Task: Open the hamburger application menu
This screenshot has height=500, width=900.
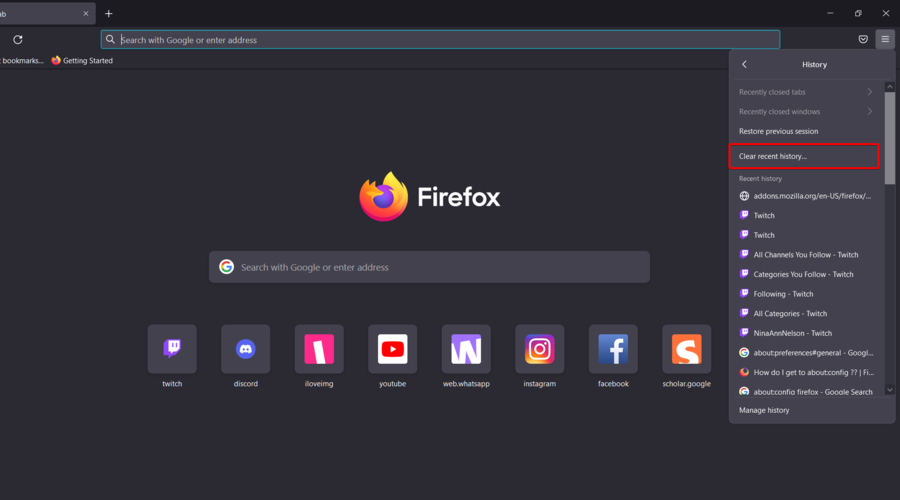Action: [885, 40]
